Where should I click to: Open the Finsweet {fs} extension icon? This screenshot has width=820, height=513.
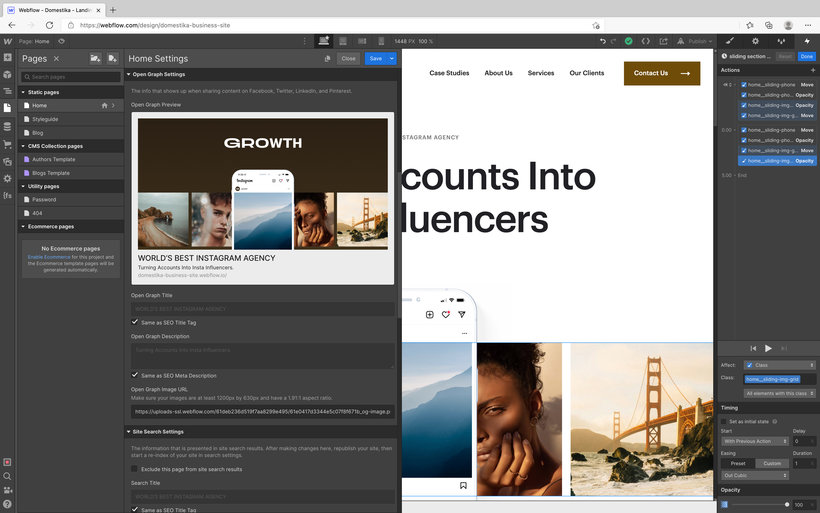tap(7, 196)
